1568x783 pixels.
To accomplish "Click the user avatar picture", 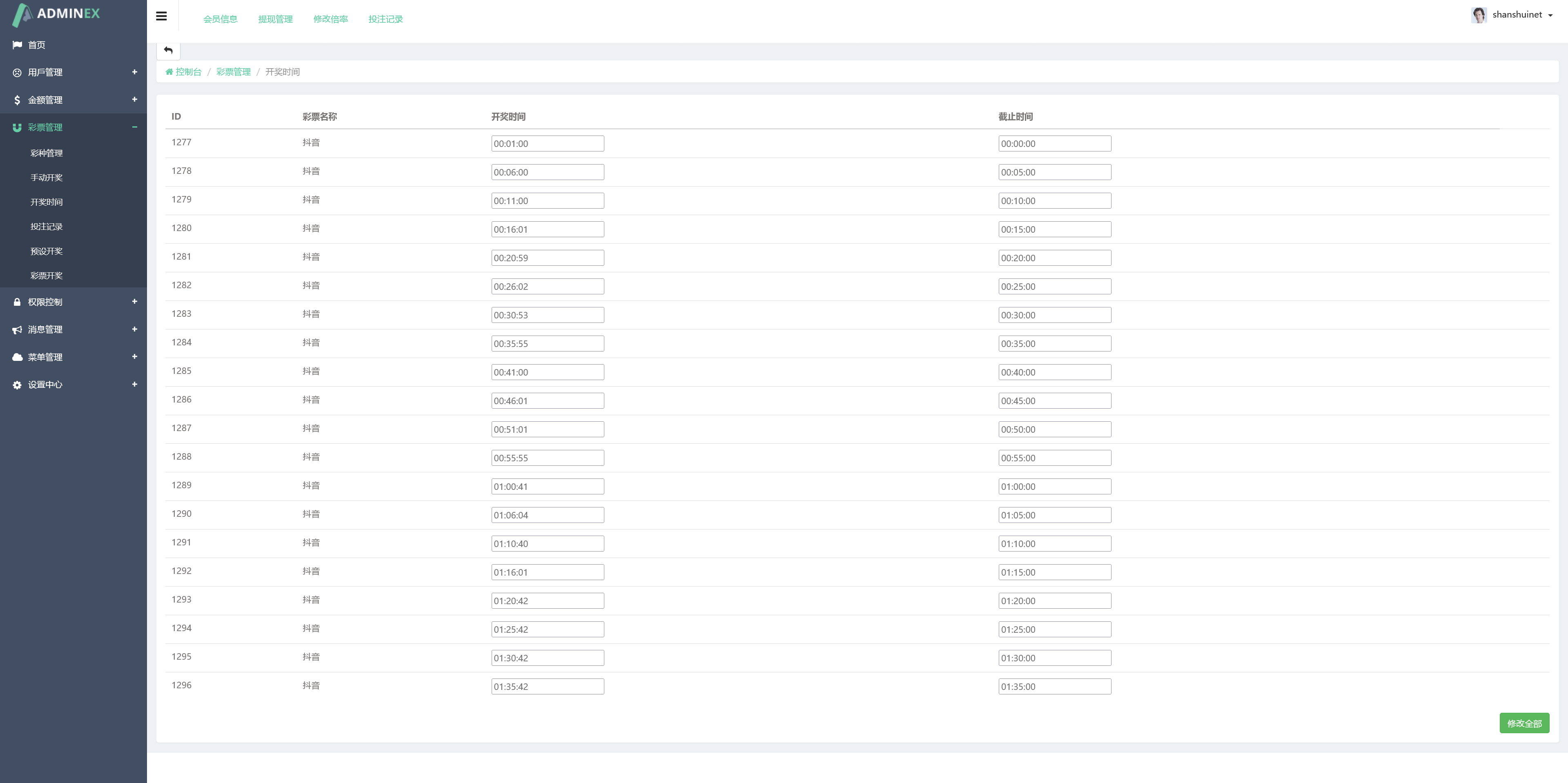I will [1479, 15].
